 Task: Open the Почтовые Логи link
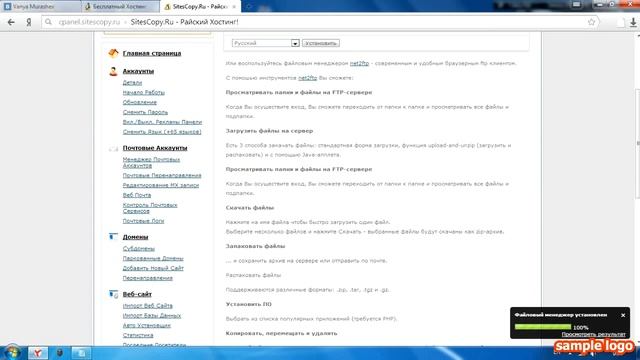click(x=143, y=220)
